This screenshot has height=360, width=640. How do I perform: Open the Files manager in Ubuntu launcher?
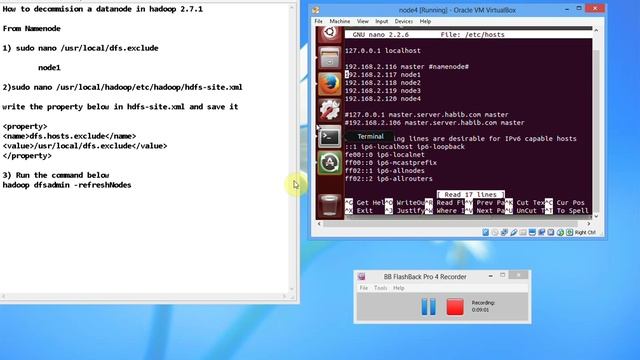(330, 58)
